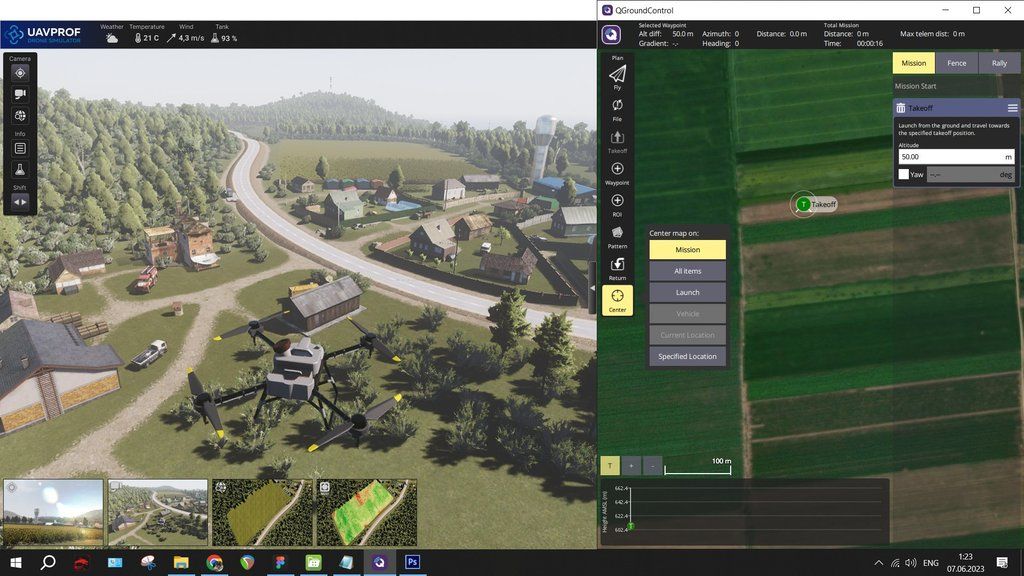This screenshot has height=576, width=1024.
Task: Select the ROI tool icon
Action: pyautogui.click(x=617, y=201)
